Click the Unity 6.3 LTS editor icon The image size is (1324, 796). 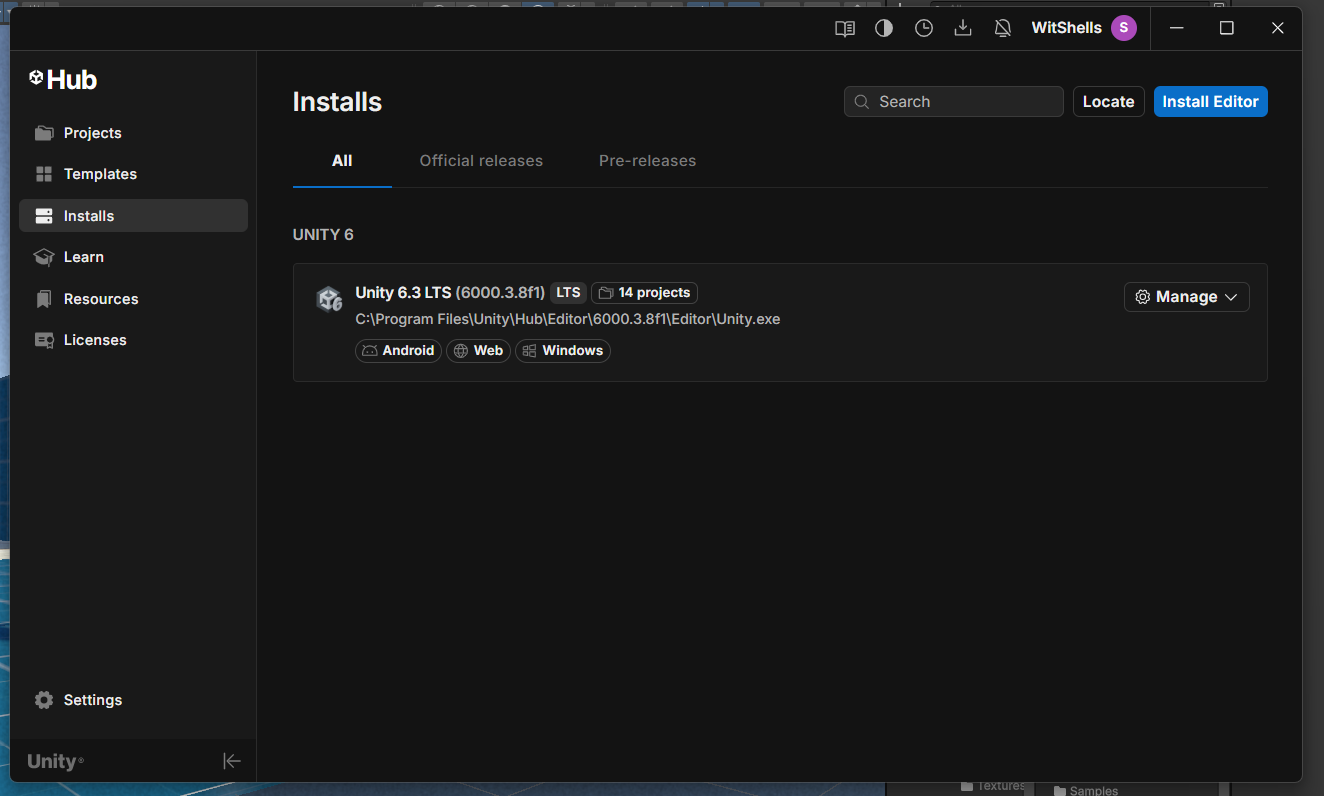pyautogui.click(x=329, y=299)
